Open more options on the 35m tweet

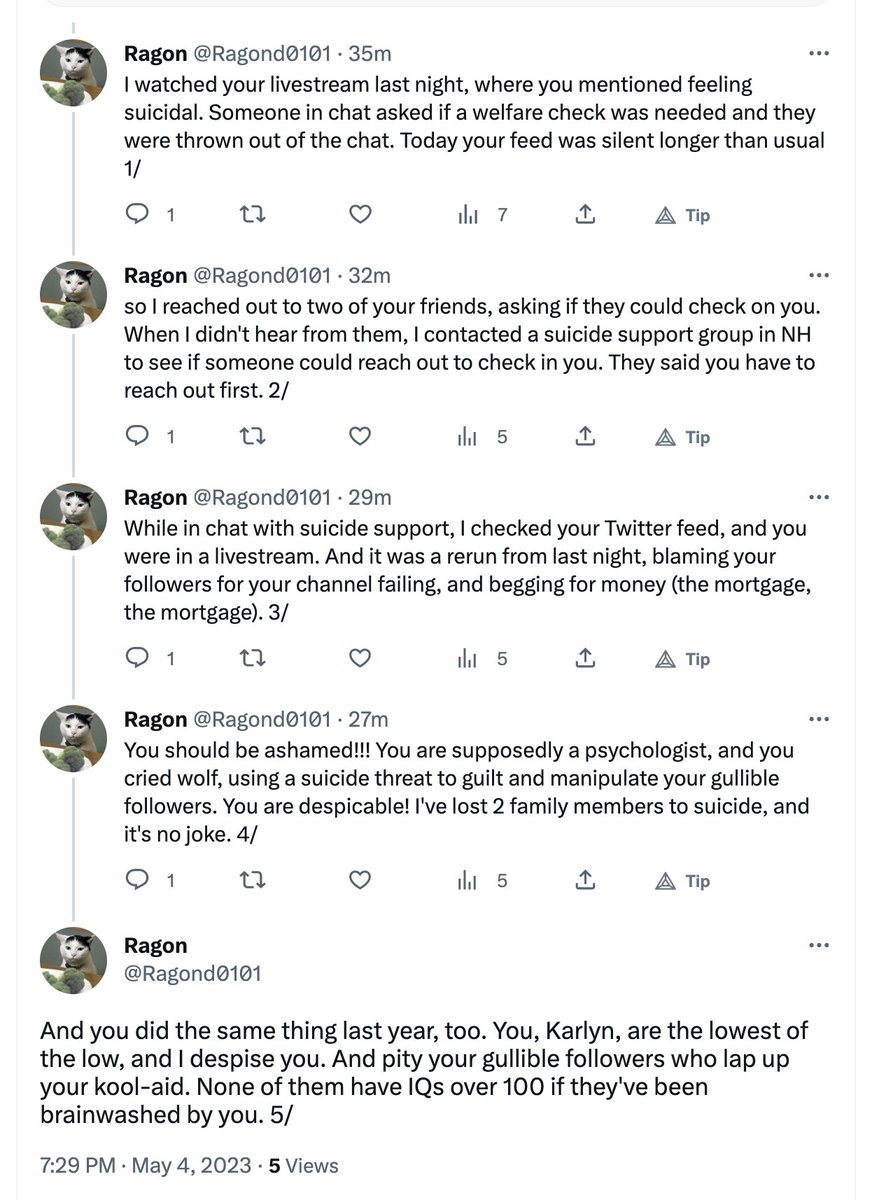click(x=818, y=52)
